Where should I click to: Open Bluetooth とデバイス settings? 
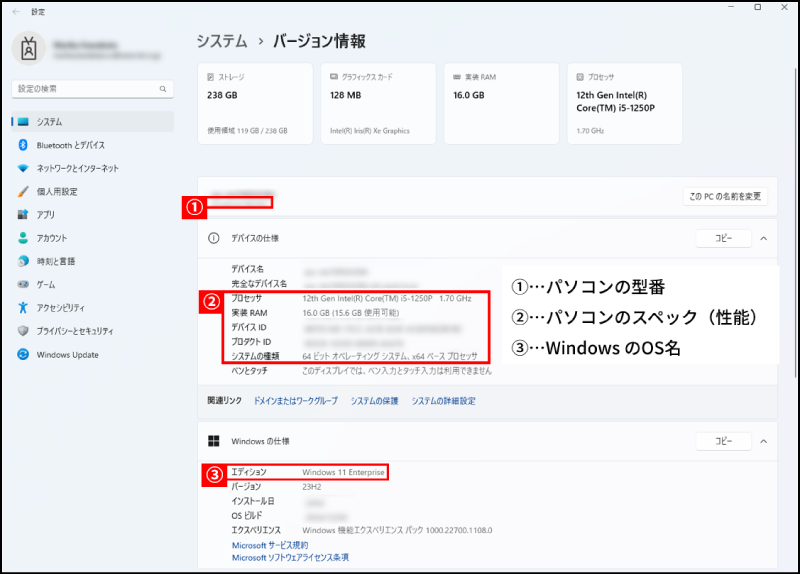coord(93,145)
